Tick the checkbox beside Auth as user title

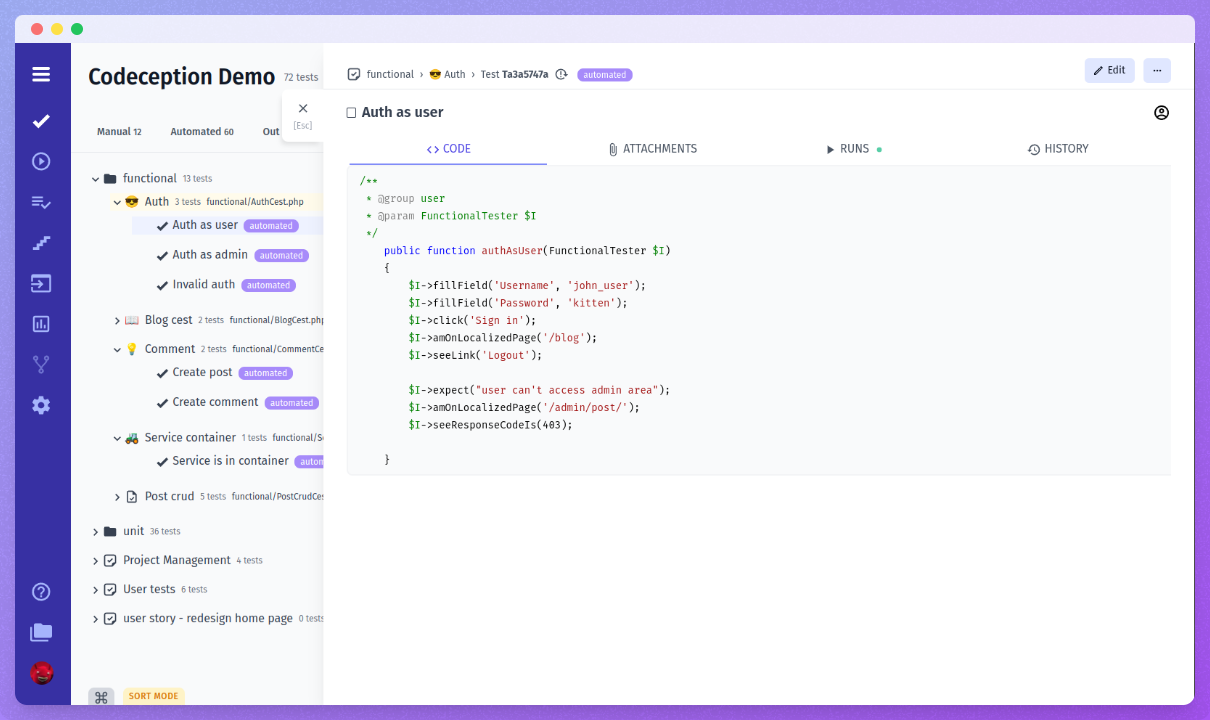tap(351, 113)
